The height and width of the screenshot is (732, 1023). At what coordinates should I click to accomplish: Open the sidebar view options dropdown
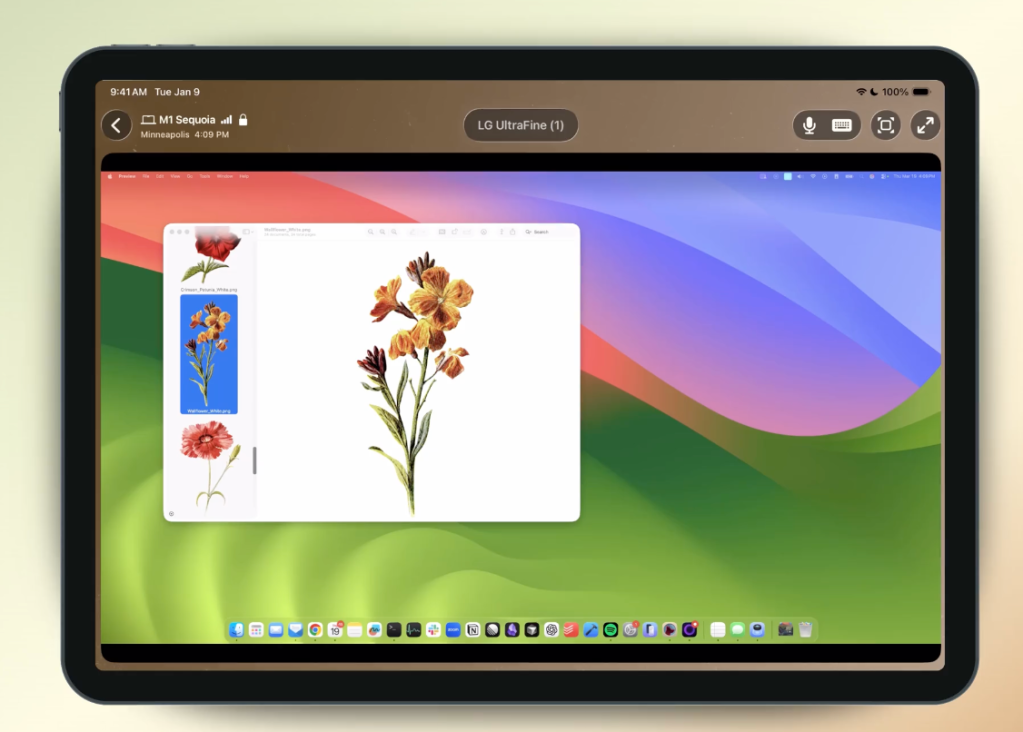(248, 232)
